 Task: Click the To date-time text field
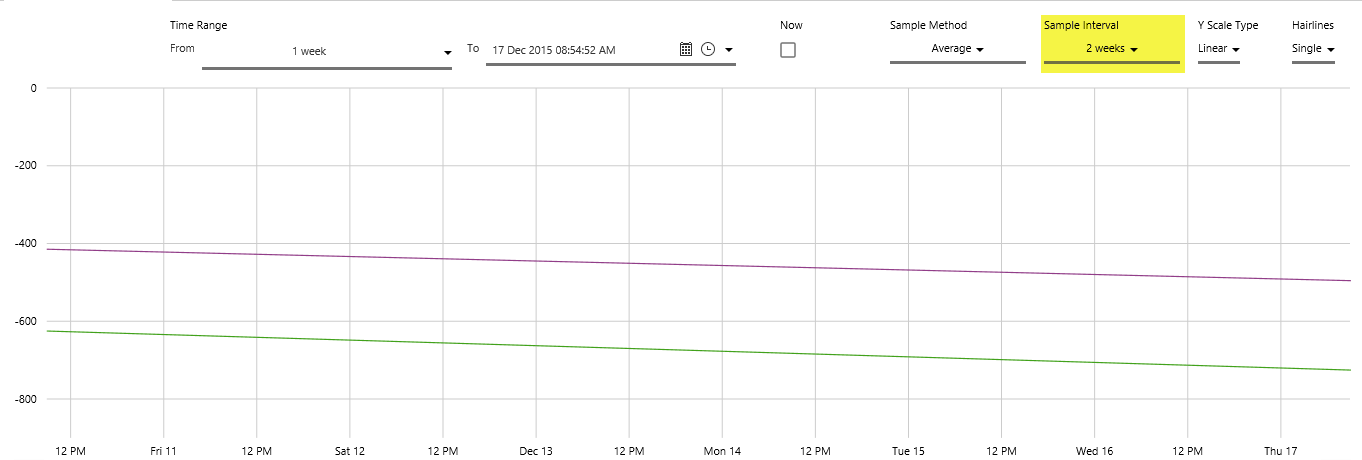[x=580, y=50]
